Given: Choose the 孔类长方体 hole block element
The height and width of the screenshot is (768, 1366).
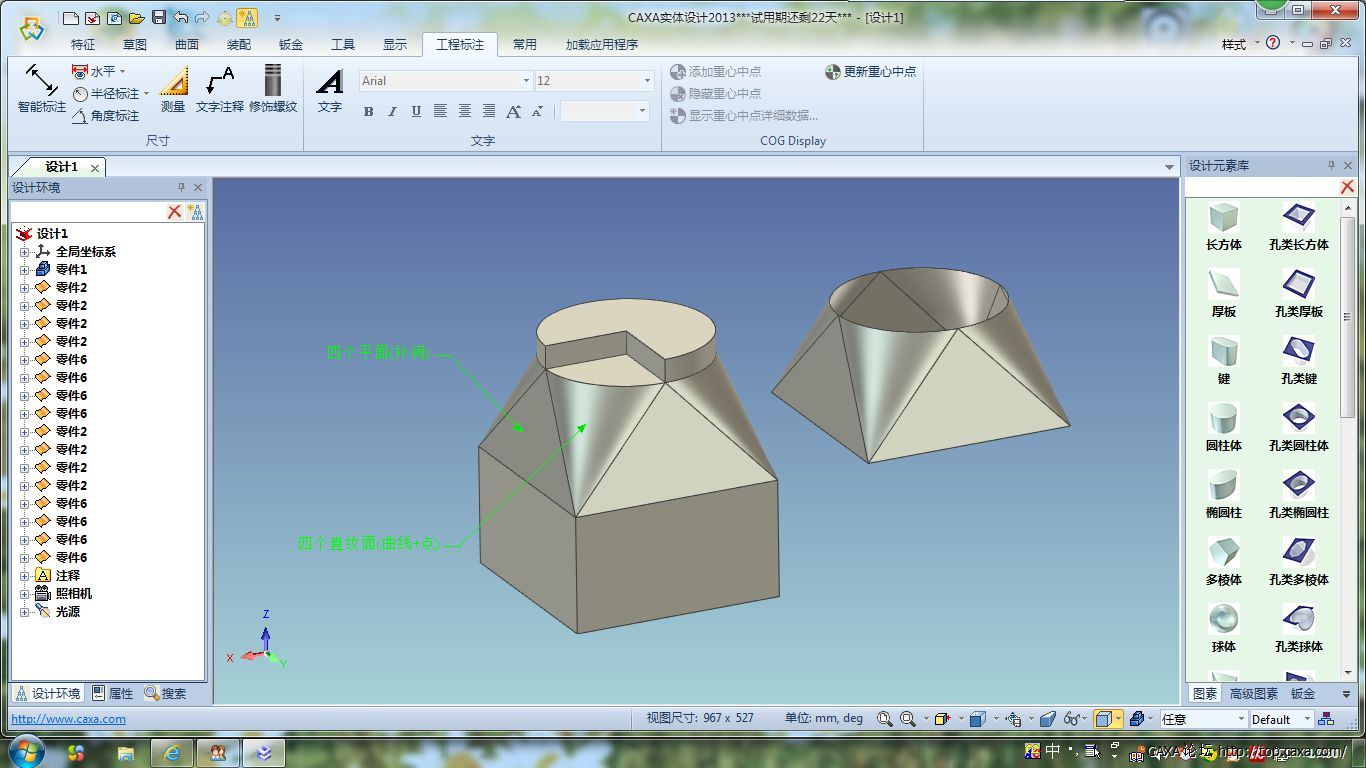Looking at the screenshot, I should point(1298,218).
